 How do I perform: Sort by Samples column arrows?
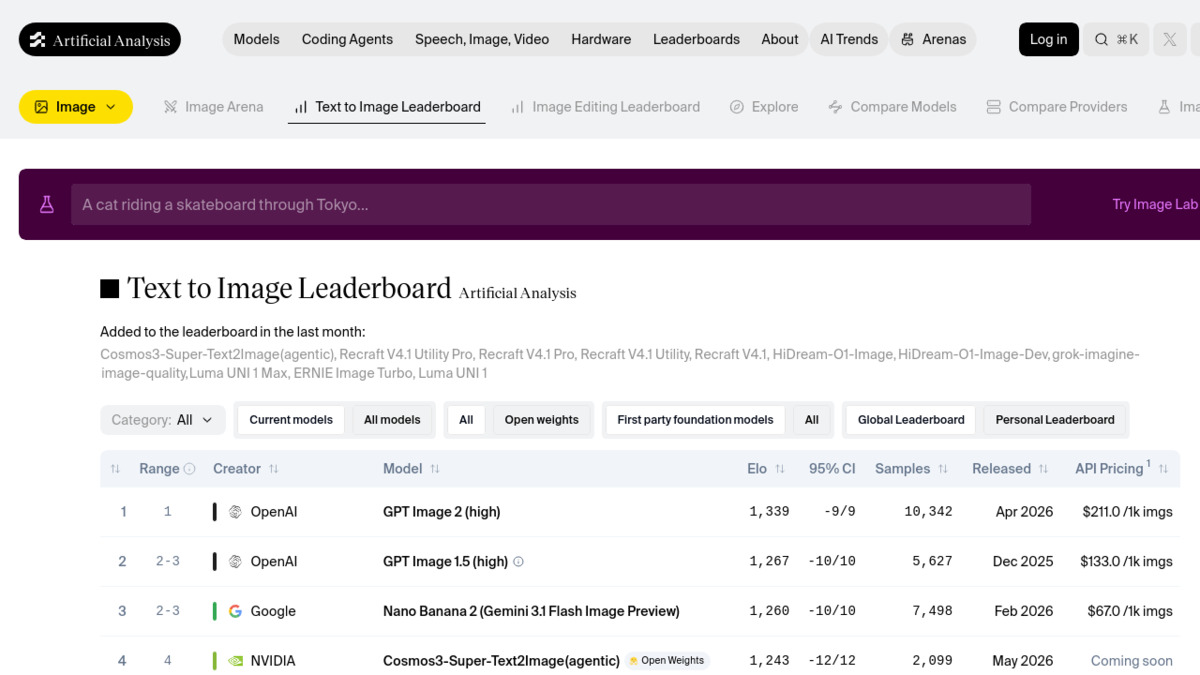(943, 469)
